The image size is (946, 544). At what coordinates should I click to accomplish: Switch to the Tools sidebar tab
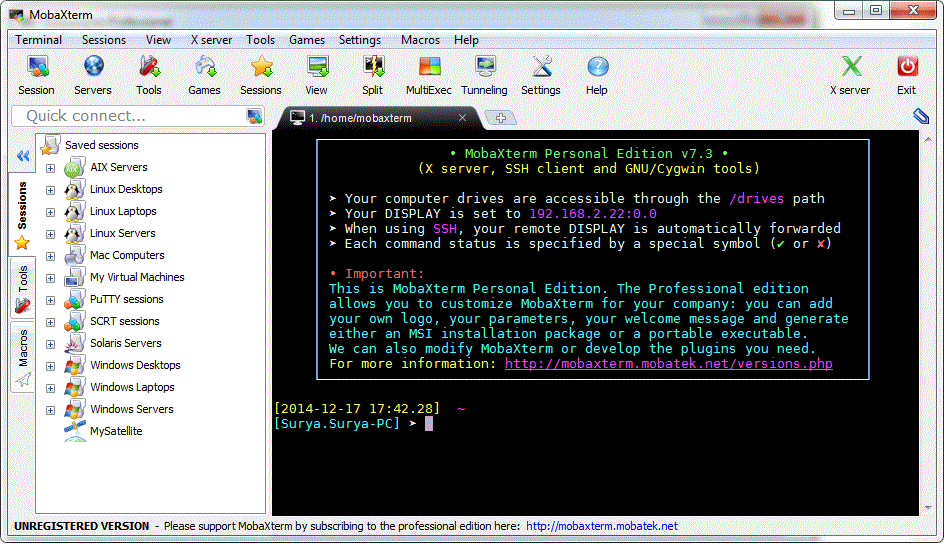point(22,288)
